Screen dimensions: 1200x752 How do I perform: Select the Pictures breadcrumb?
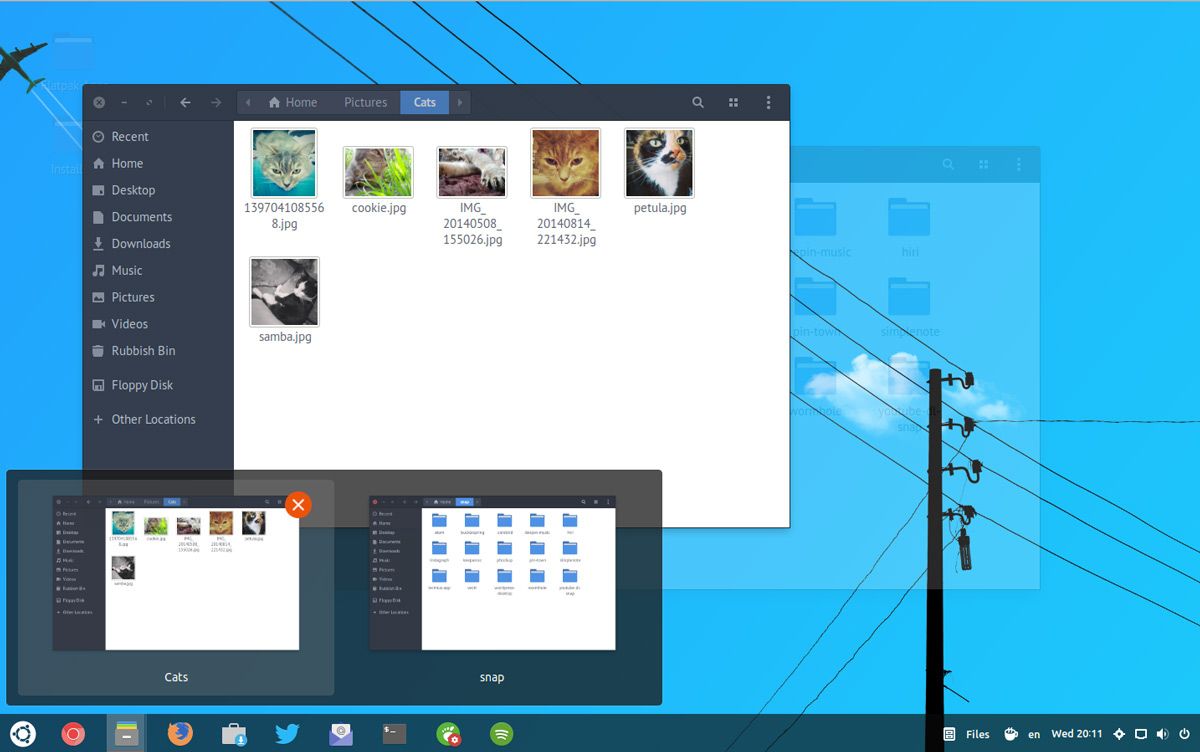(x=365, y=102)
